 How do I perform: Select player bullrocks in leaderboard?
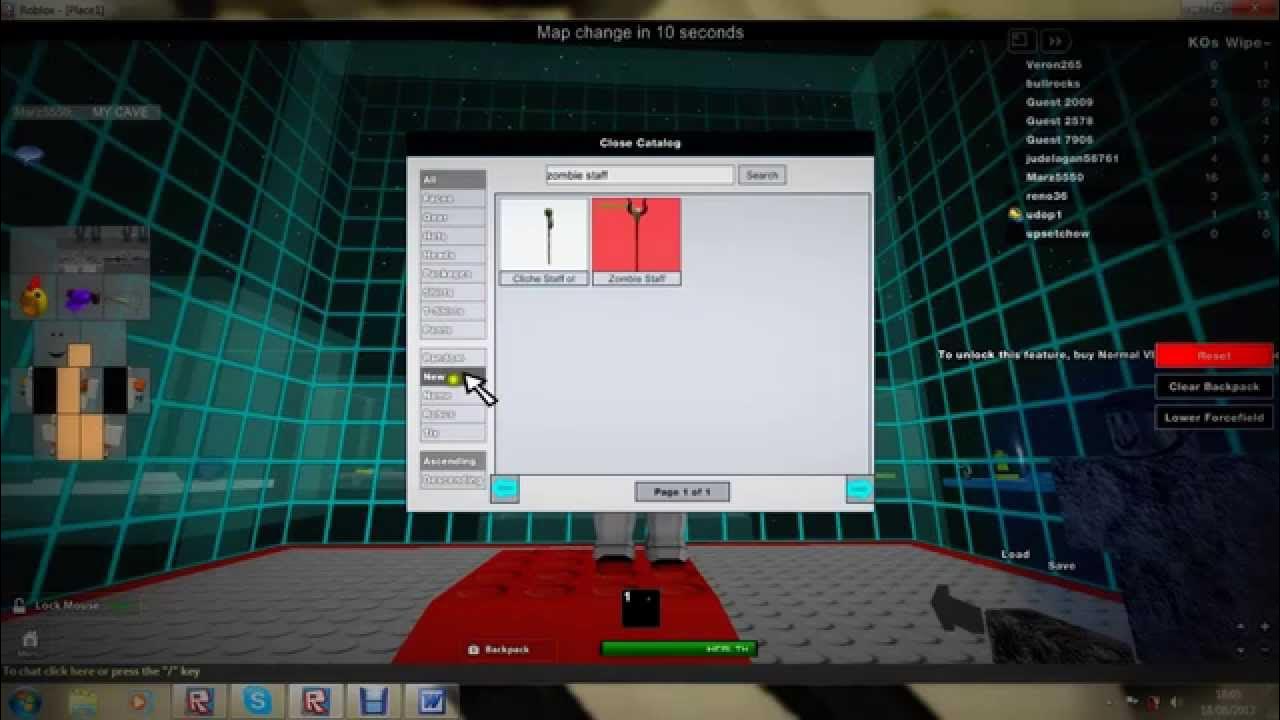(x=1053, y=84)
